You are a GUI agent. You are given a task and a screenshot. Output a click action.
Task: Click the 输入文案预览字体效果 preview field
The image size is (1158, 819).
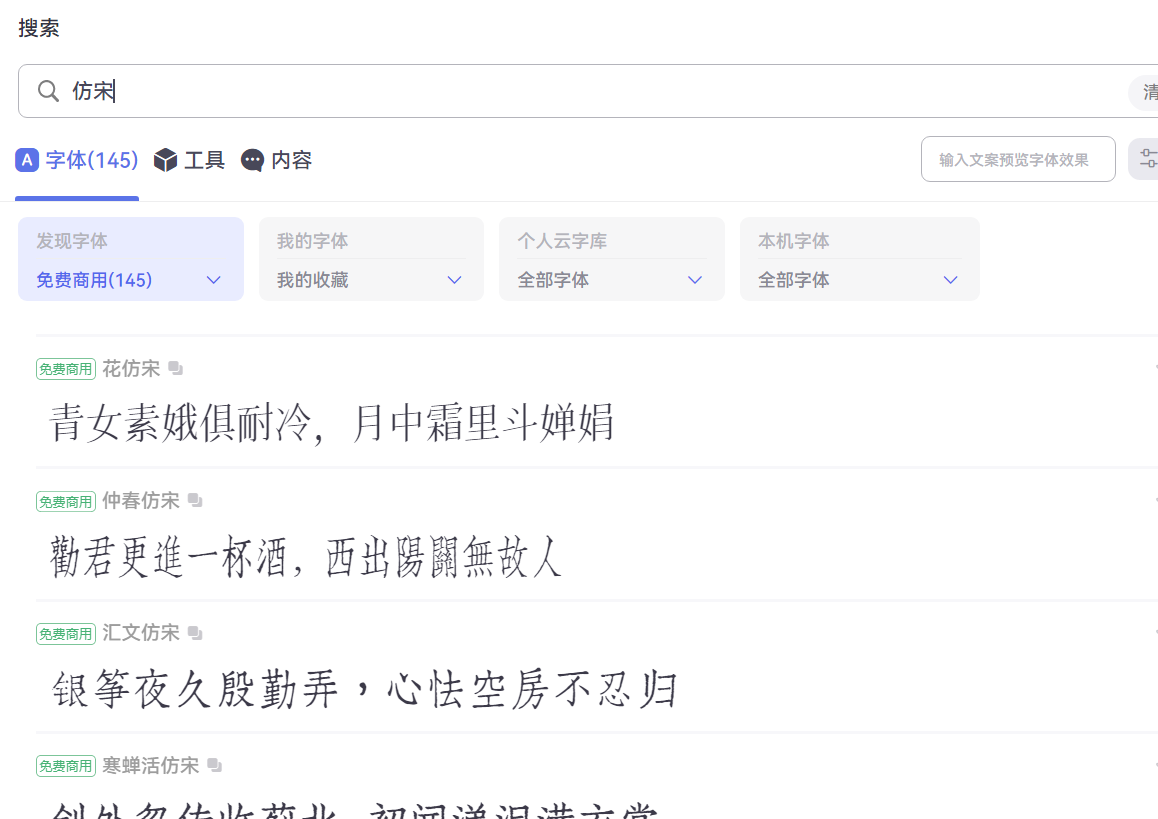pos(1017,159)
